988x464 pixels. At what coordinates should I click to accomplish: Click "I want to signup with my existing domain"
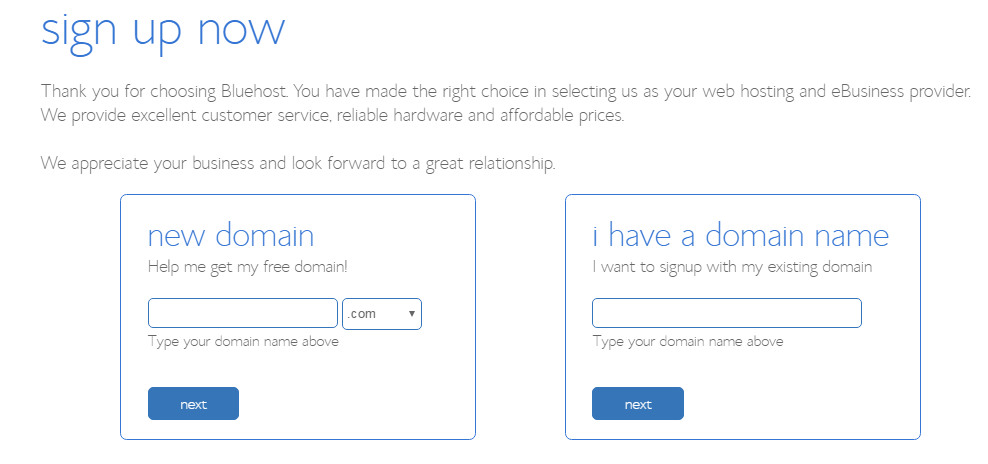pyautogui.click(x=732, y=267)
